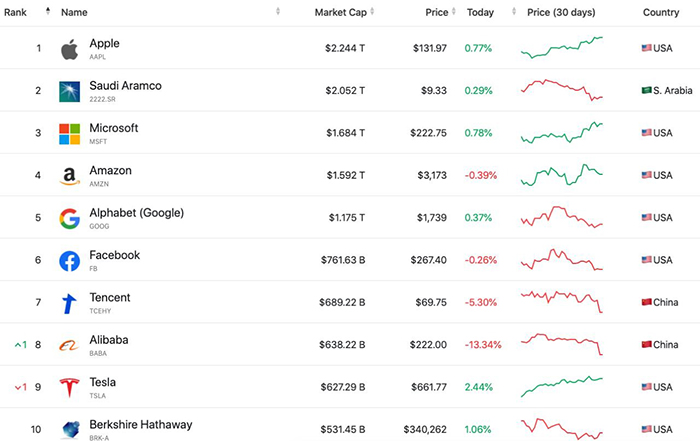Click the Apple logo icon

[69, 49]
